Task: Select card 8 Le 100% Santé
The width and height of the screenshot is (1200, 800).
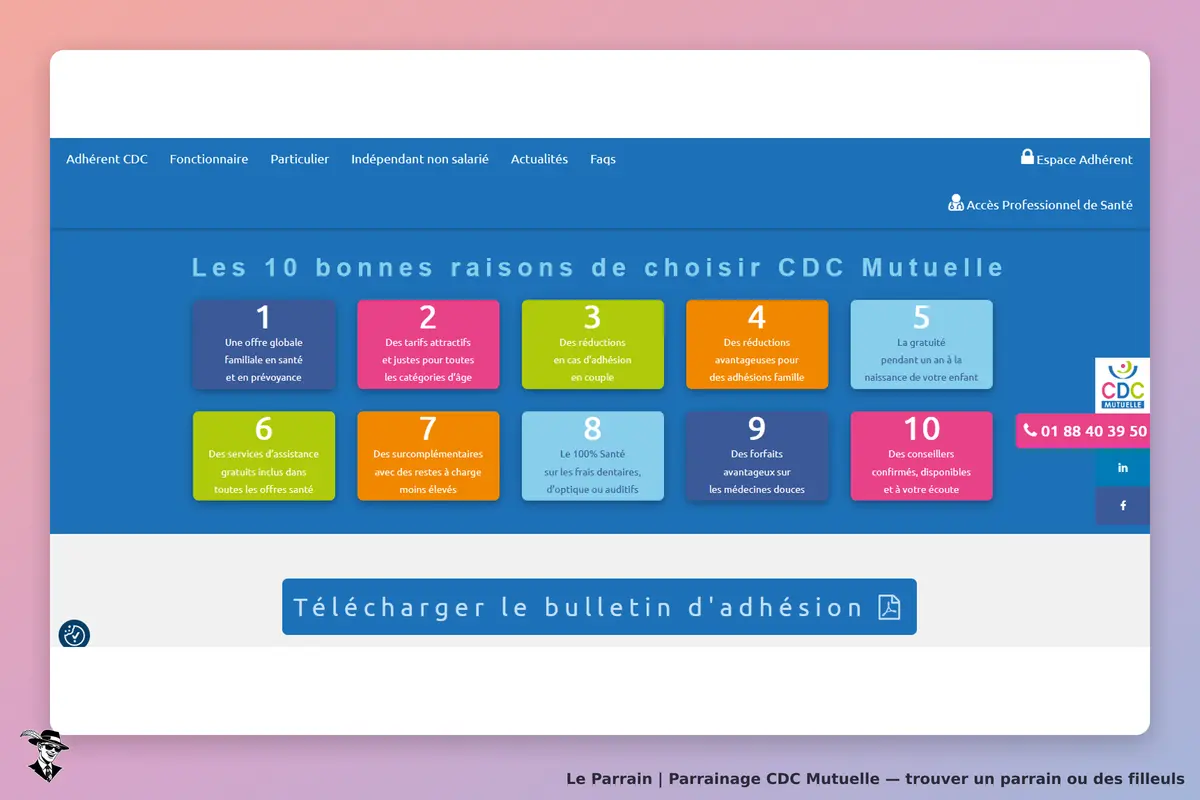Action: point(593,456)
